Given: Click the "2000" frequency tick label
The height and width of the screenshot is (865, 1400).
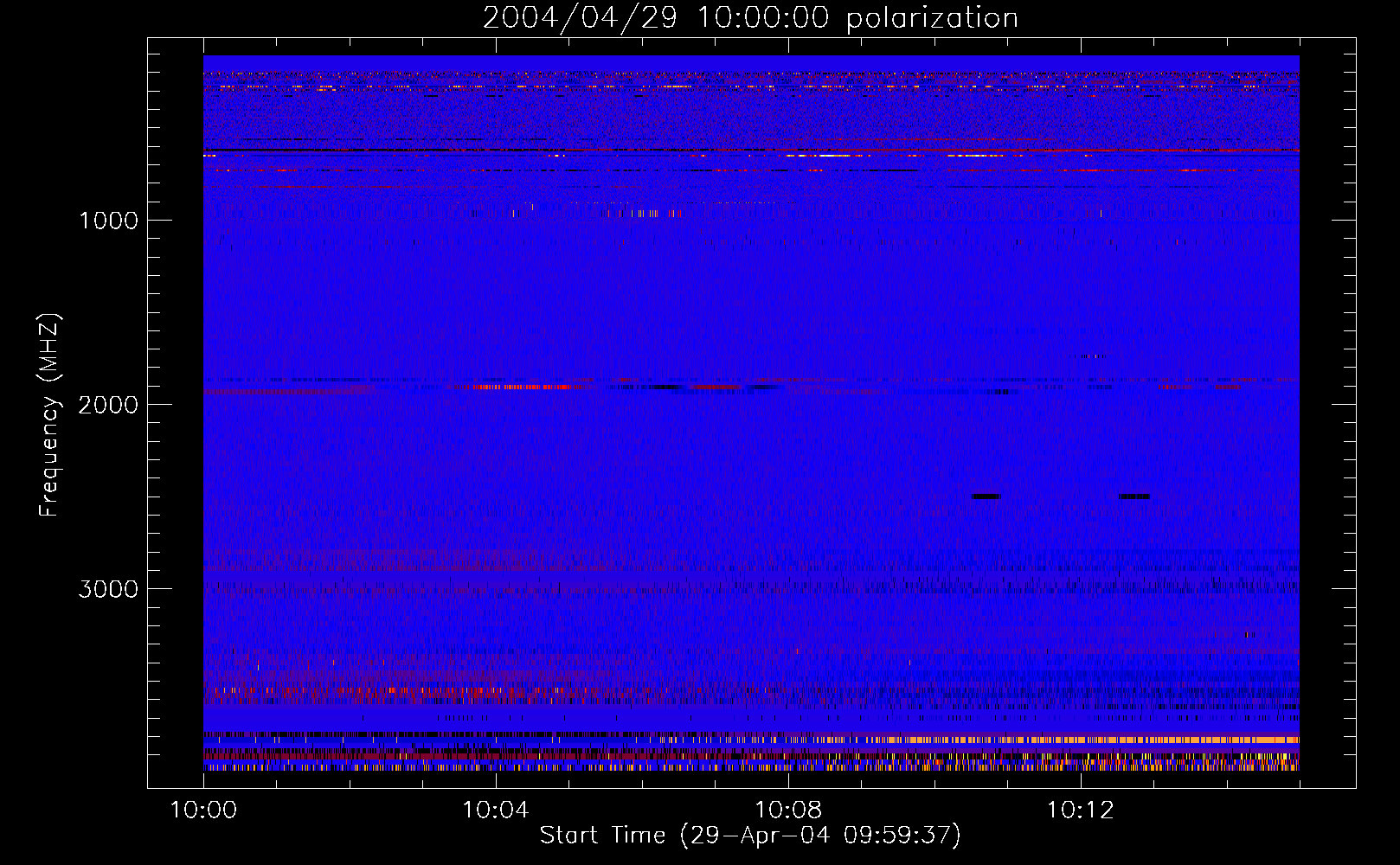Looking at the screenshot, I should click(108, 405).
